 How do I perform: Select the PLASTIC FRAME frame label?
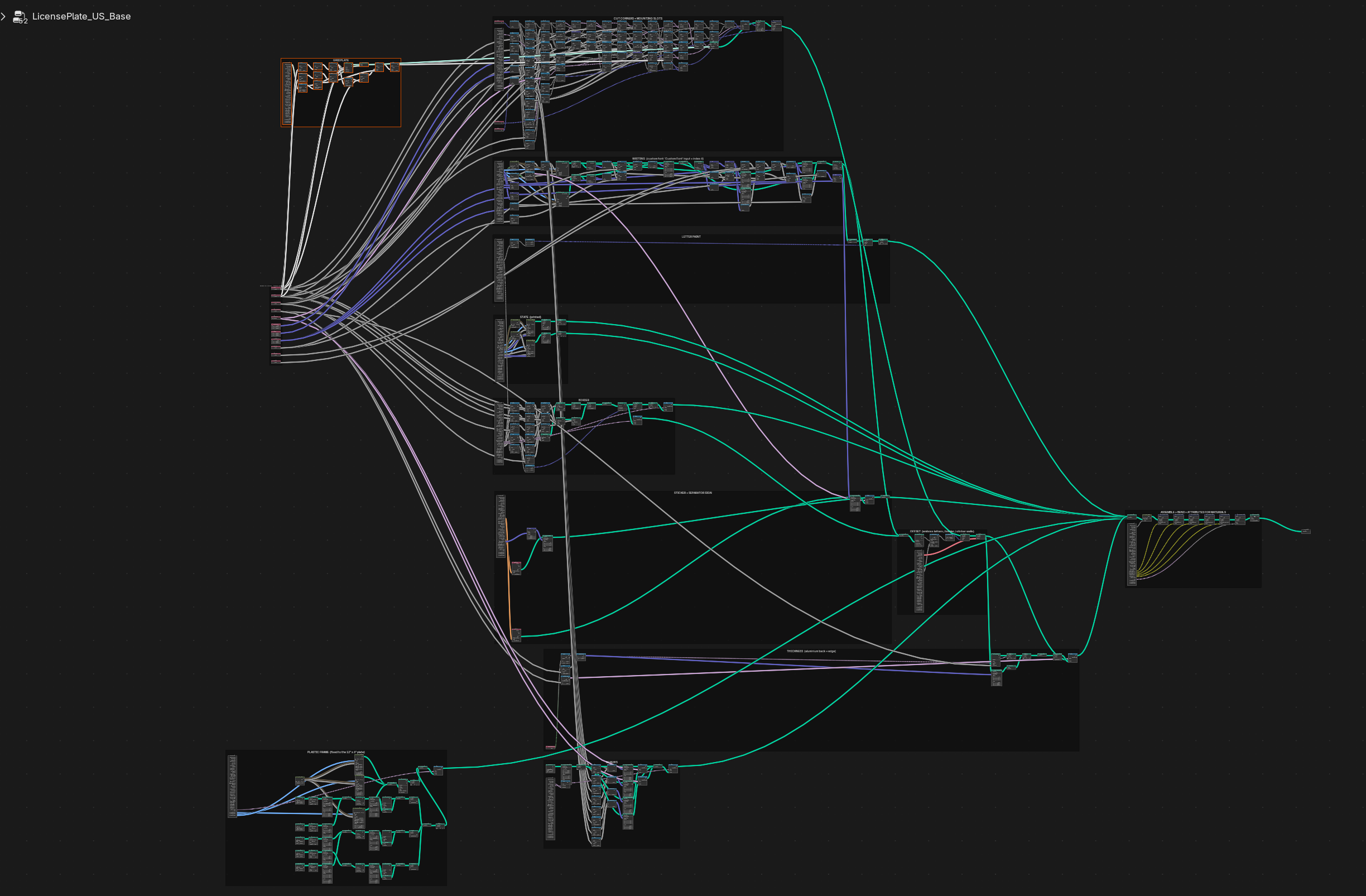[336, 752]
